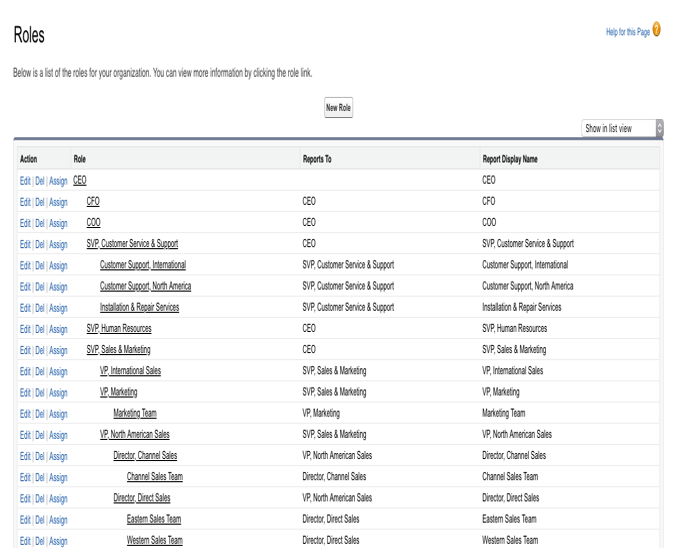Image resolution: width=673 pixels, height=558 pixels.
Task: Edit the CEO role
Action: click(25, 181)
